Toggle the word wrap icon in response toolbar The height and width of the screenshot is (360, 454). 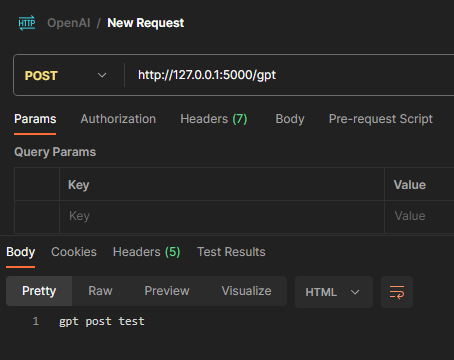click(x=397, y=292)
